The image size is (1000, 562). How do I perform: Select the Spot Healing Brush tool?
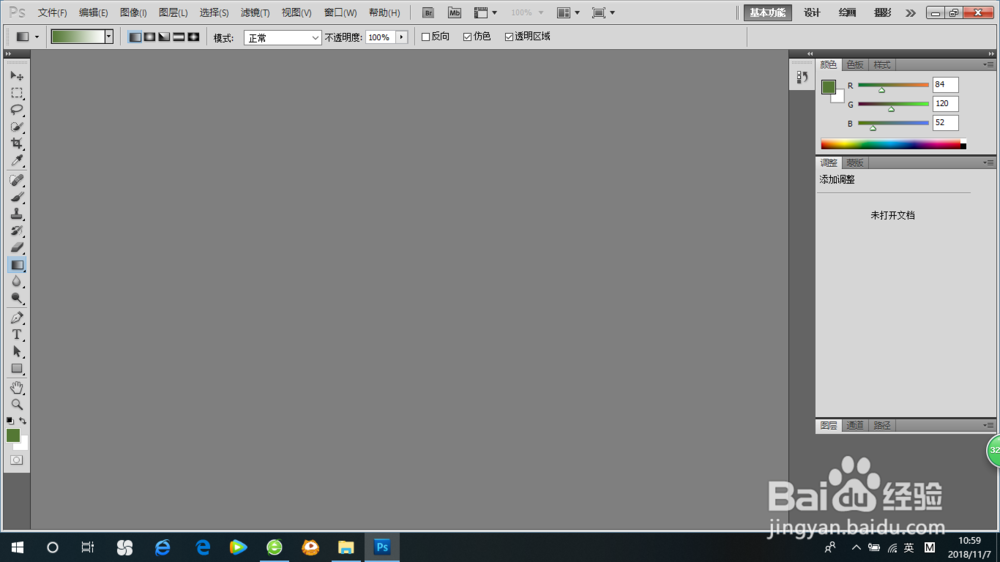point(17,181)
